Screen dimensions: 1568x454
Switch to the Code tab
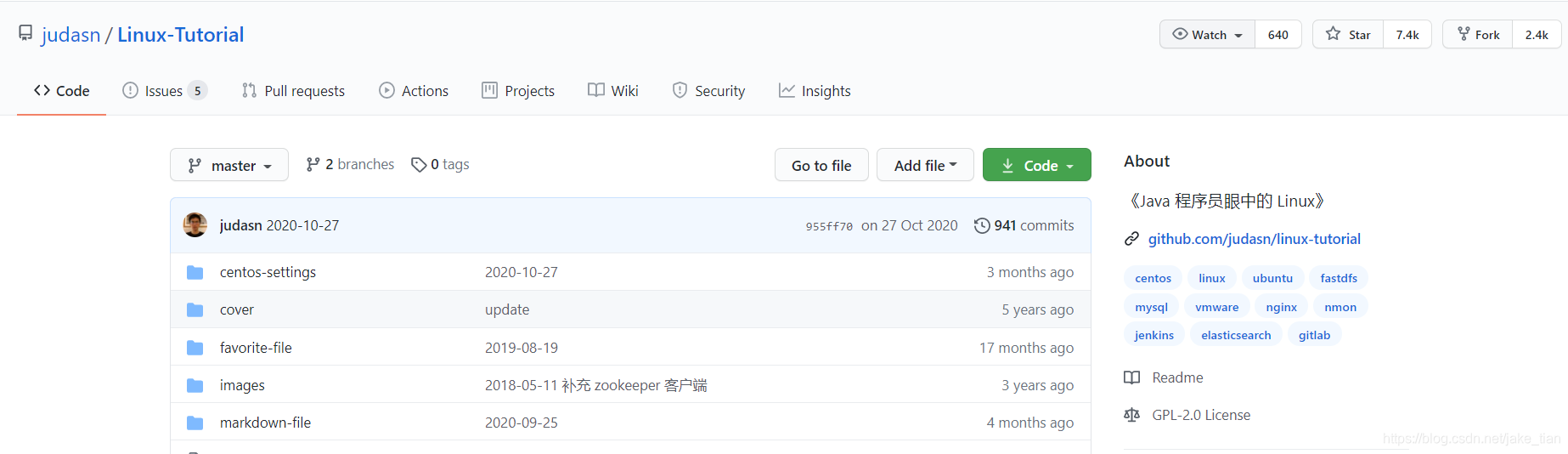(x=61, y=91)
